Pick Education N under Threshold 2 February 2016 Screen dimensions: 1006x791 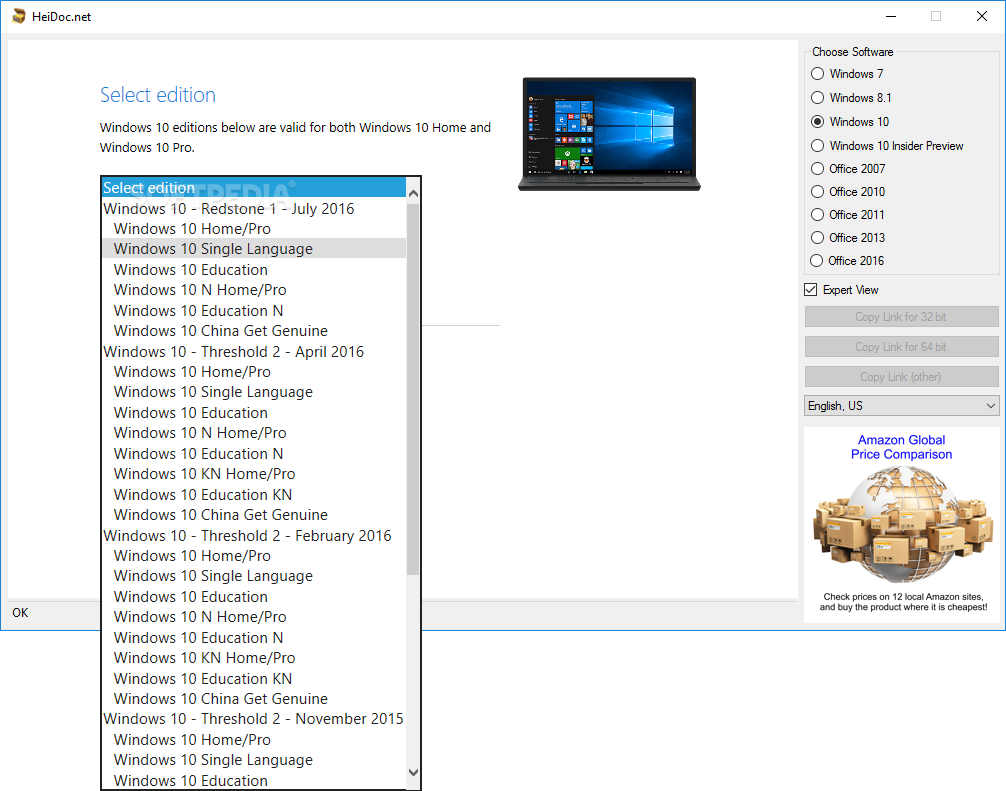[x=254, y=638]
